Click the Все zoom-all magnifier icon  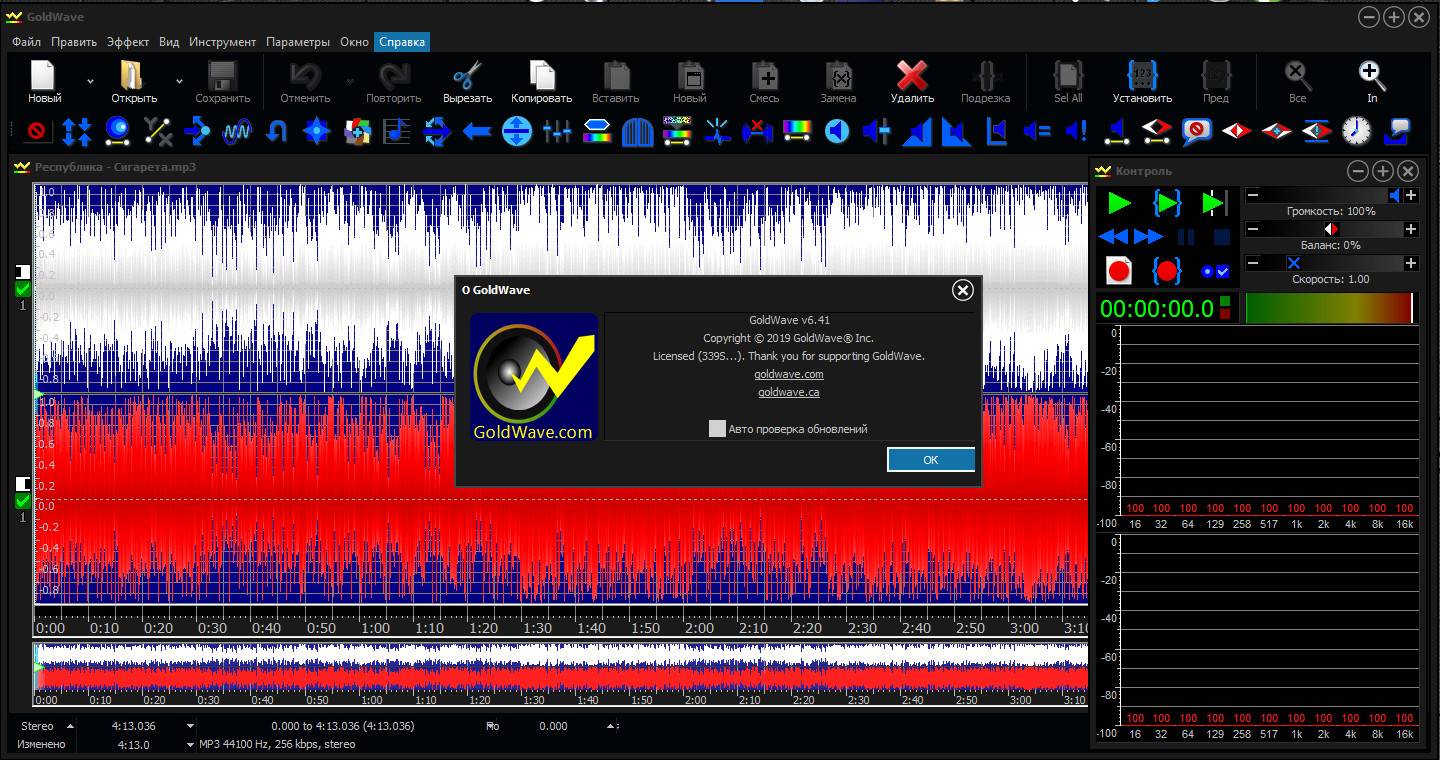1298,76
